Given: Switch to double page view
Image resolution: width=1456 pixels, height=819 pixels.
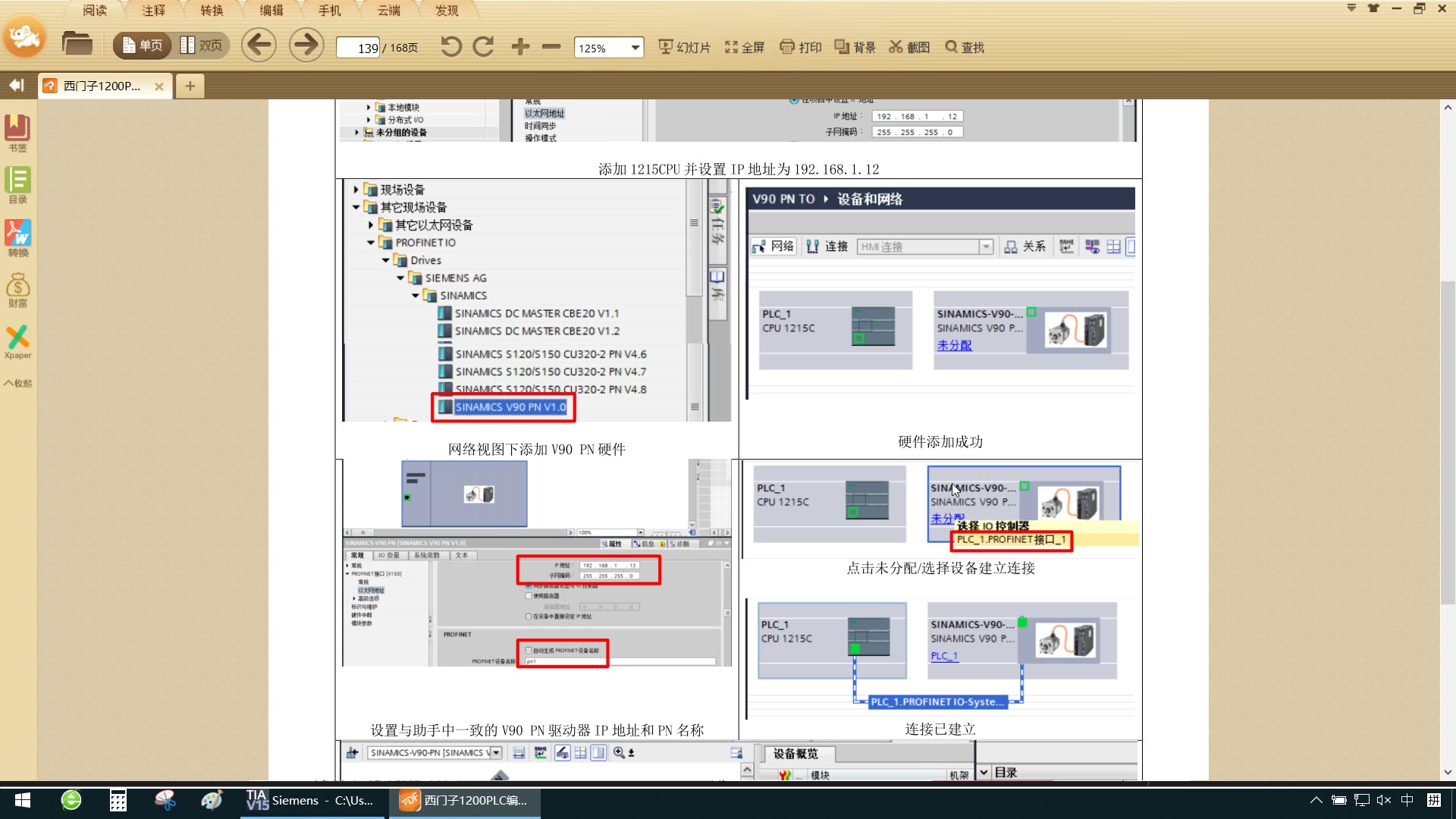Looking at the screenshot, I should [x=201, y=46].
